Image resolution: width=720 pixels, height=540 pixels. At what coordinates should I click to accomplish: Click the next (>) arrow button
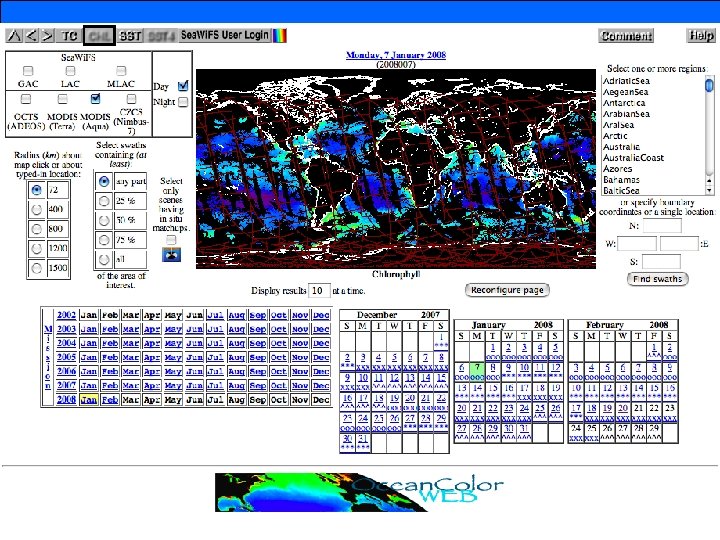(47, 36)
